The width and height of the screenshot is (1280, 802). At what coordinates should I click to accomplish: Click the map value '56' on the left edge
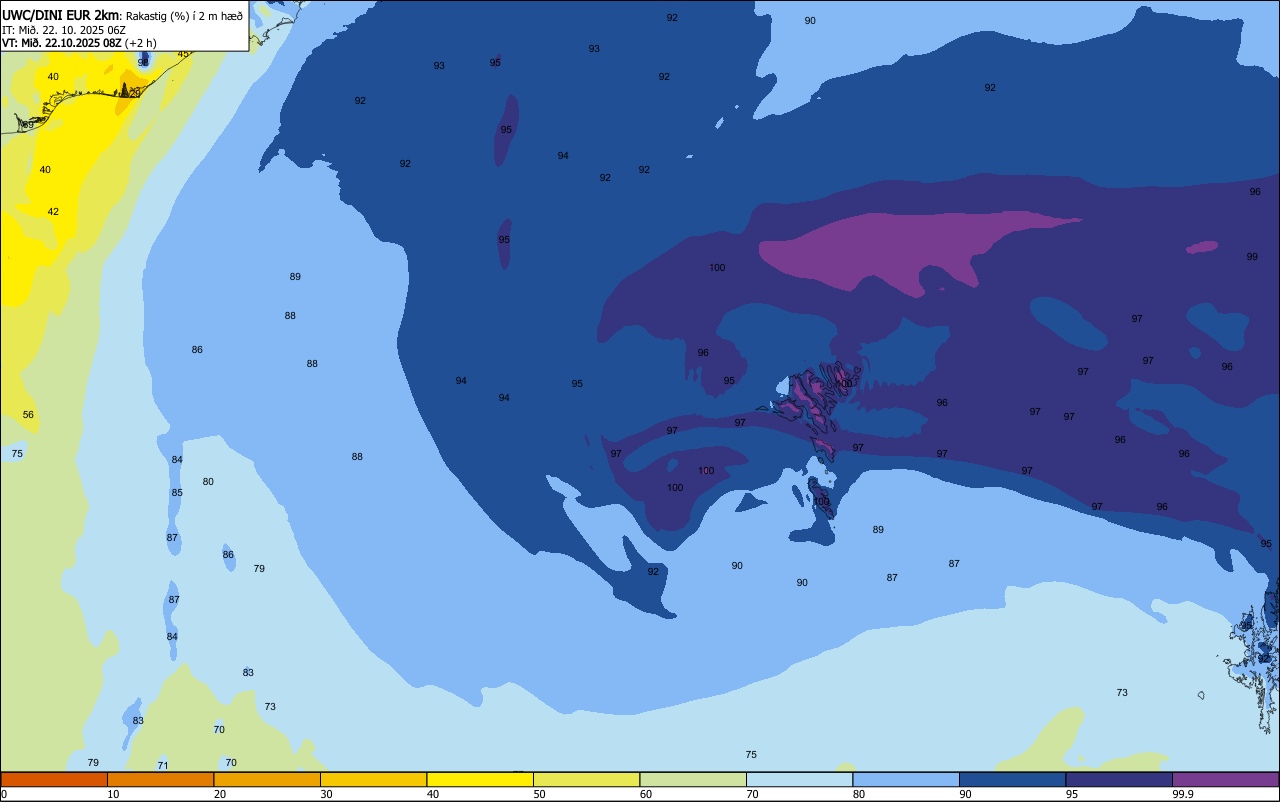pyautogui.click(x=28, y=414)
